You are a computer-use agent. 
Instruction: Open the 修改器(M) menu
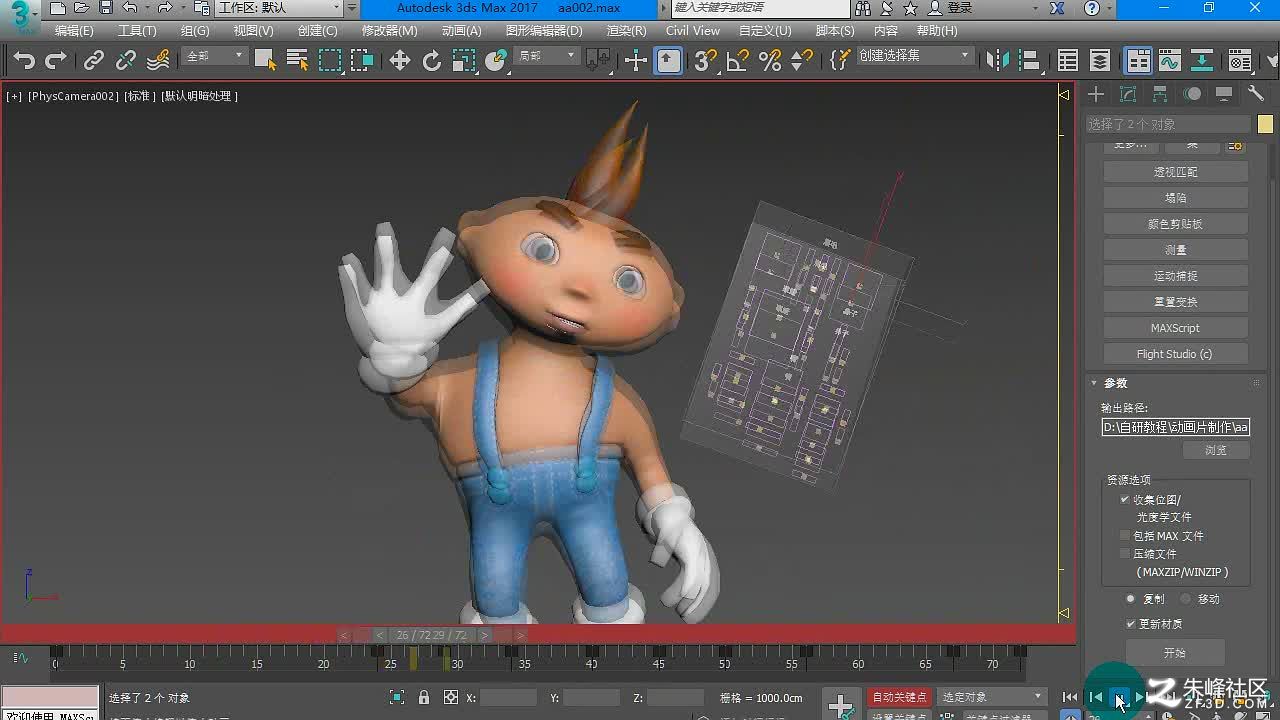(x=390, y=31)
